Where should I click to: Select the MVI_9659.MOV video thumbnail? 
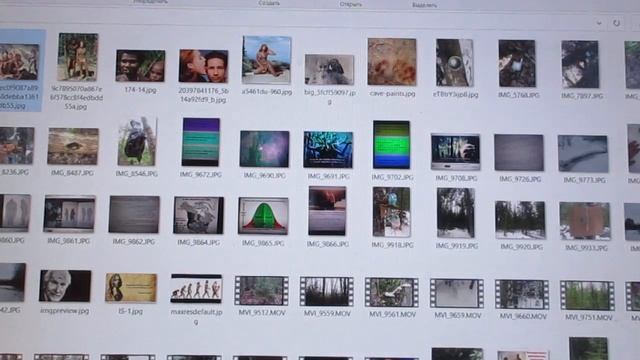click(457, 294)
